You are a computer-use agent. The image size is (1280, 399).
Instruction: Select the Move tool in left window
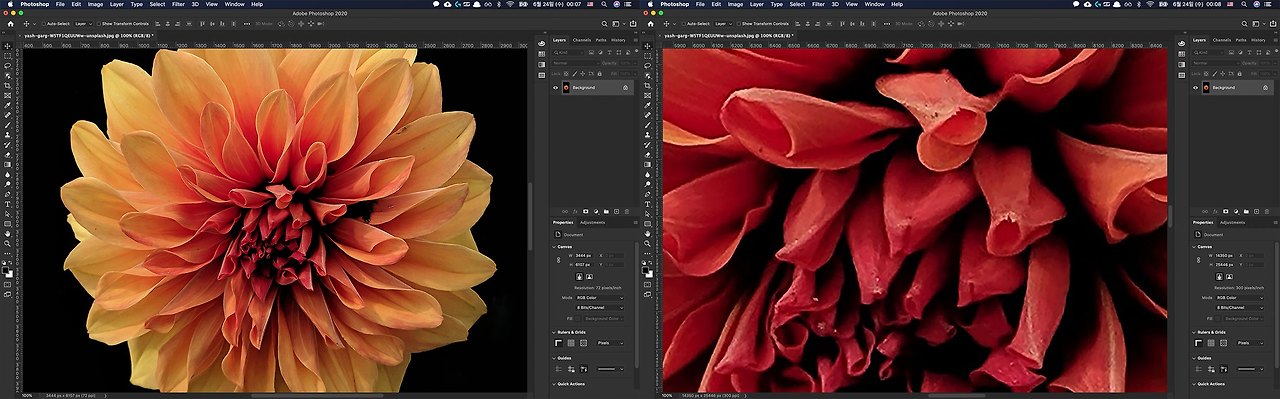7,45
